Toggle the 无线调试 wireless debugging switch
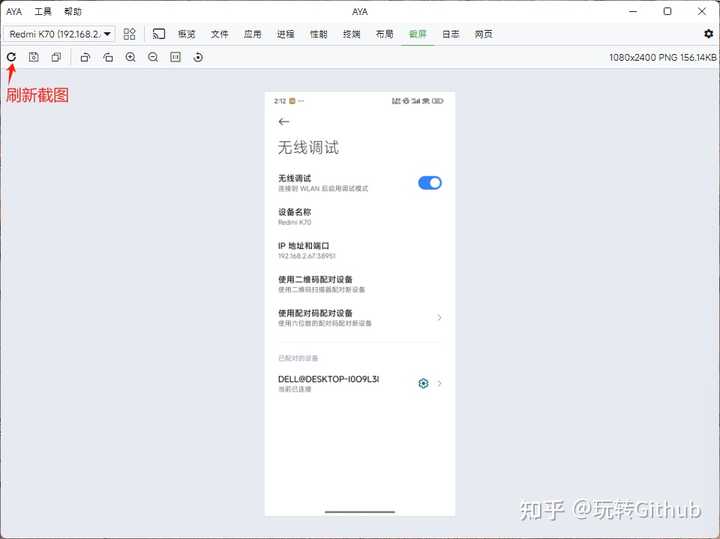Image resolution: width=720 pixels, height=539 pixels. (x=429, y=183)
